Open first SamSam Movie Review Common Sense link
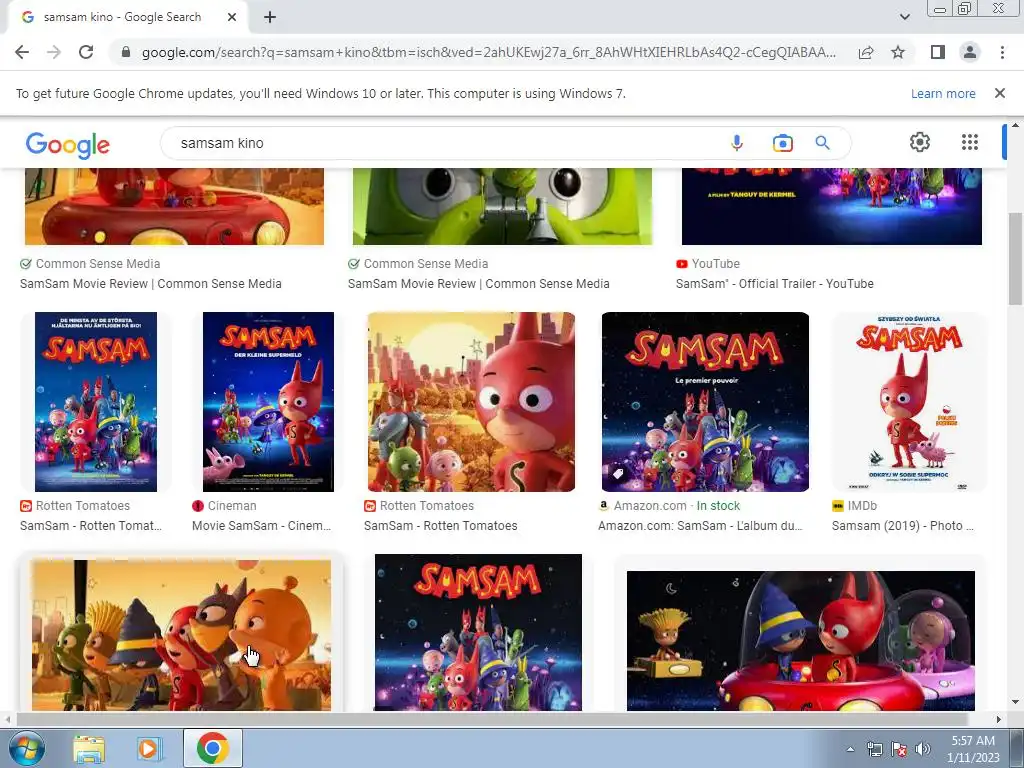Image resolution: width=1024 pixels, height=768 pixels. click(151, 283)
